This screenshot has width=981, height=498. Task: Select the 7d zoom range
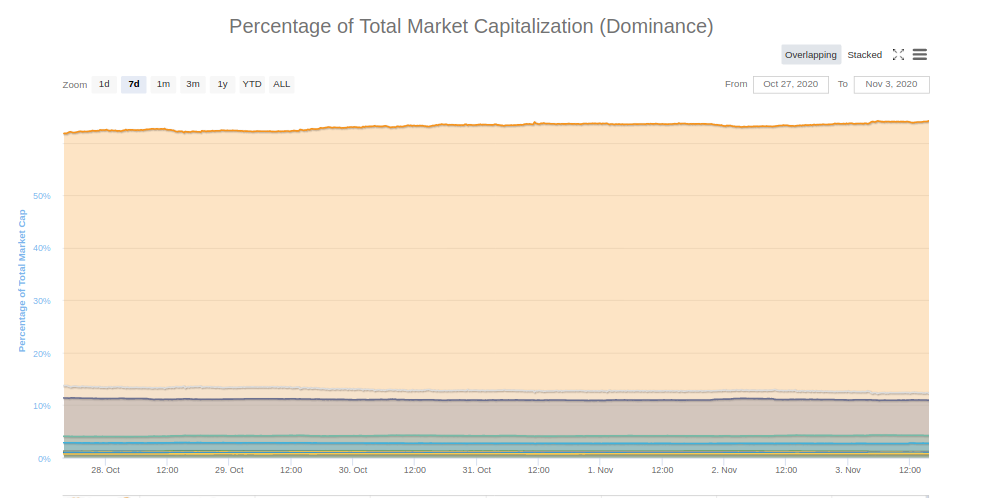click(134, 84)
